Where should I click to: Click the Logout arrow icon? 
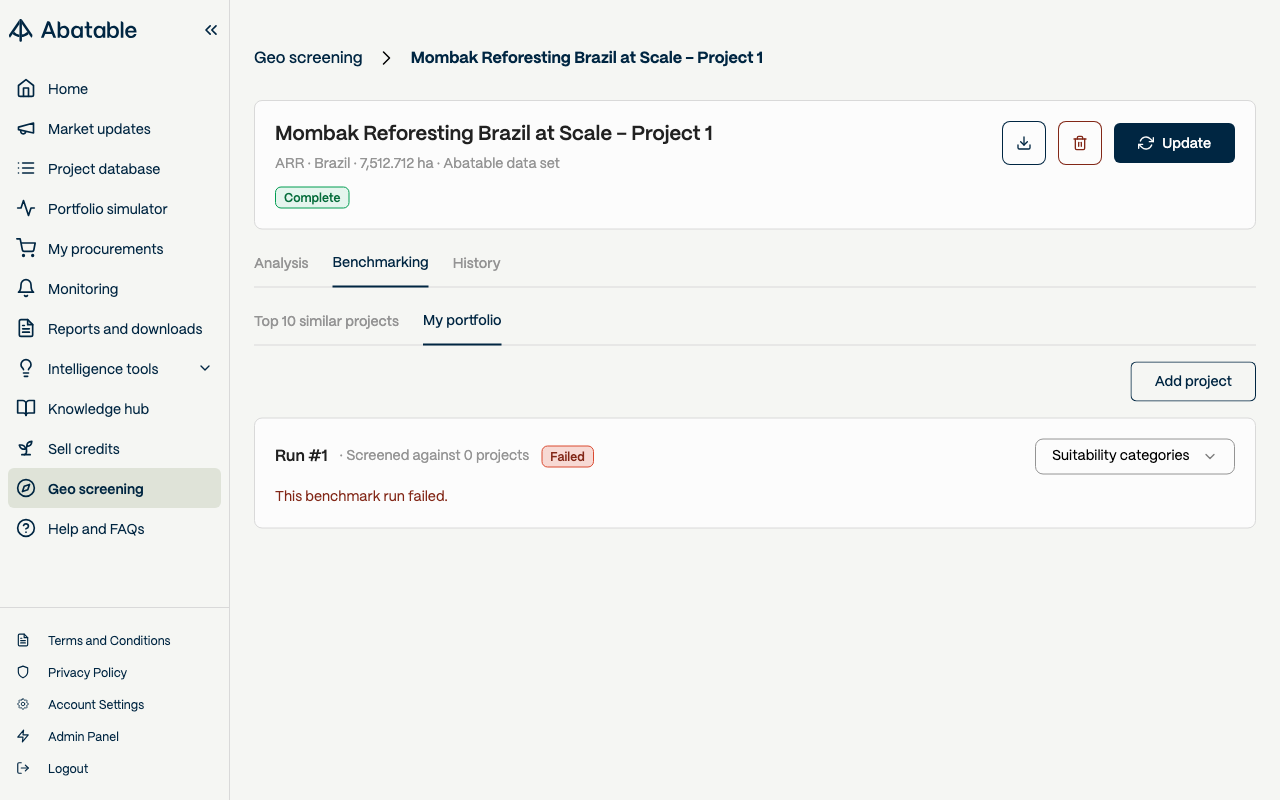pos(23,769)
